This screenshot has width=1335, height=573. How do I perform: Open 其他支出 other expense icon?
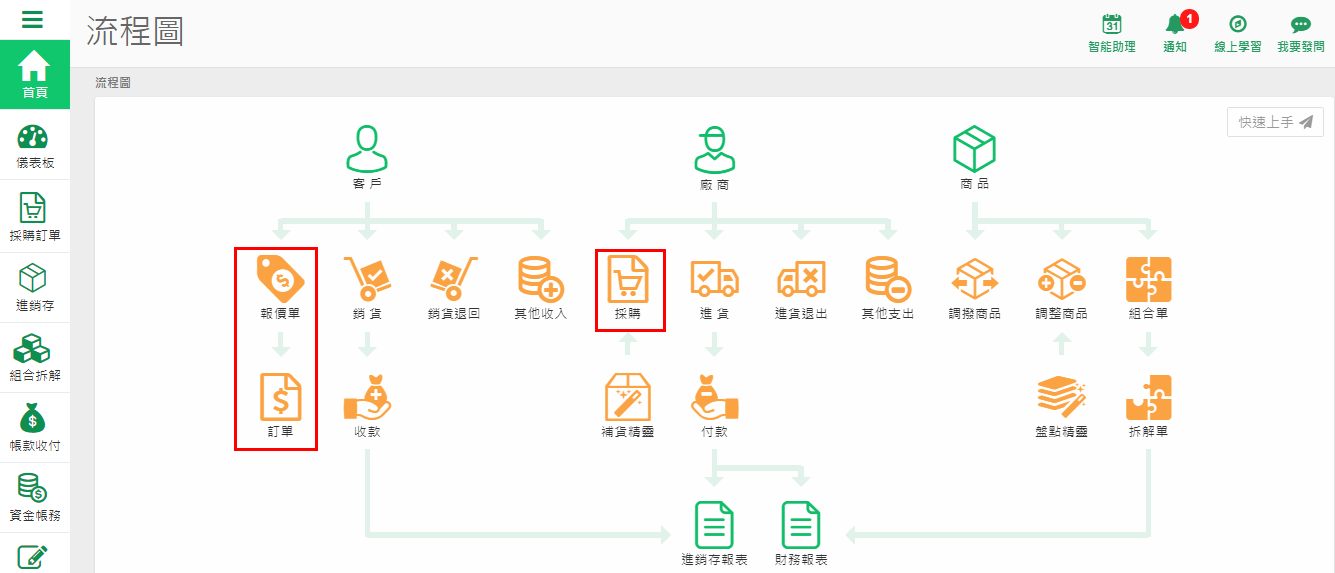click(x=888, y=278)
